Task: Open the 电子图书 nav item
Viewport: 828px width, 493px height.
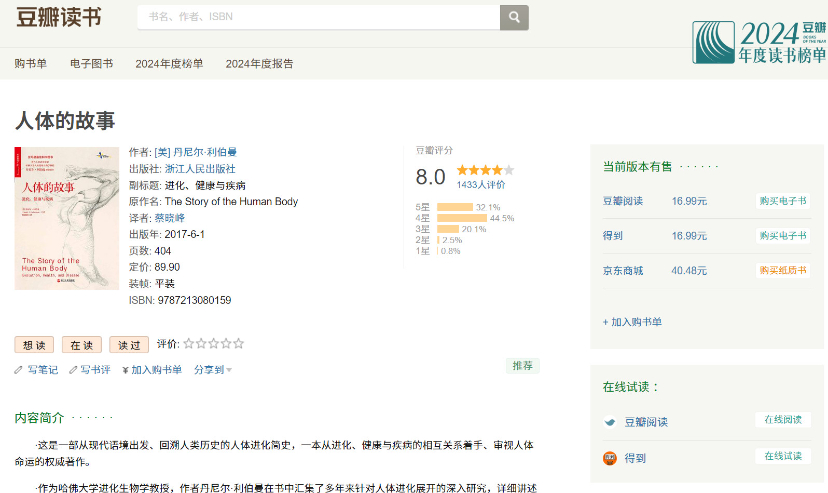Action: (x=91, y=64)
